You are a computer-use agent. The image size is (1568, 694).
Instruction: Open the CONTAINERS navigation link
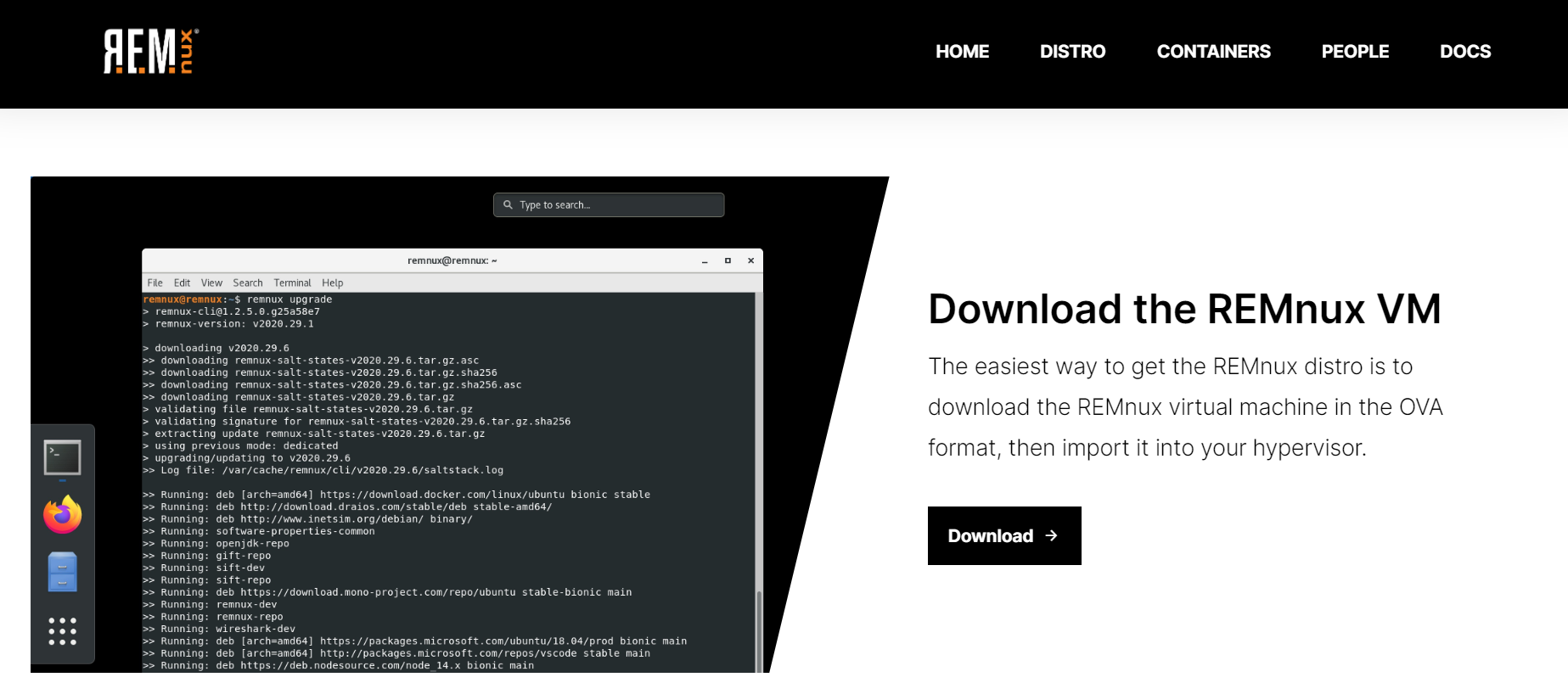[x=1213, y=52]
